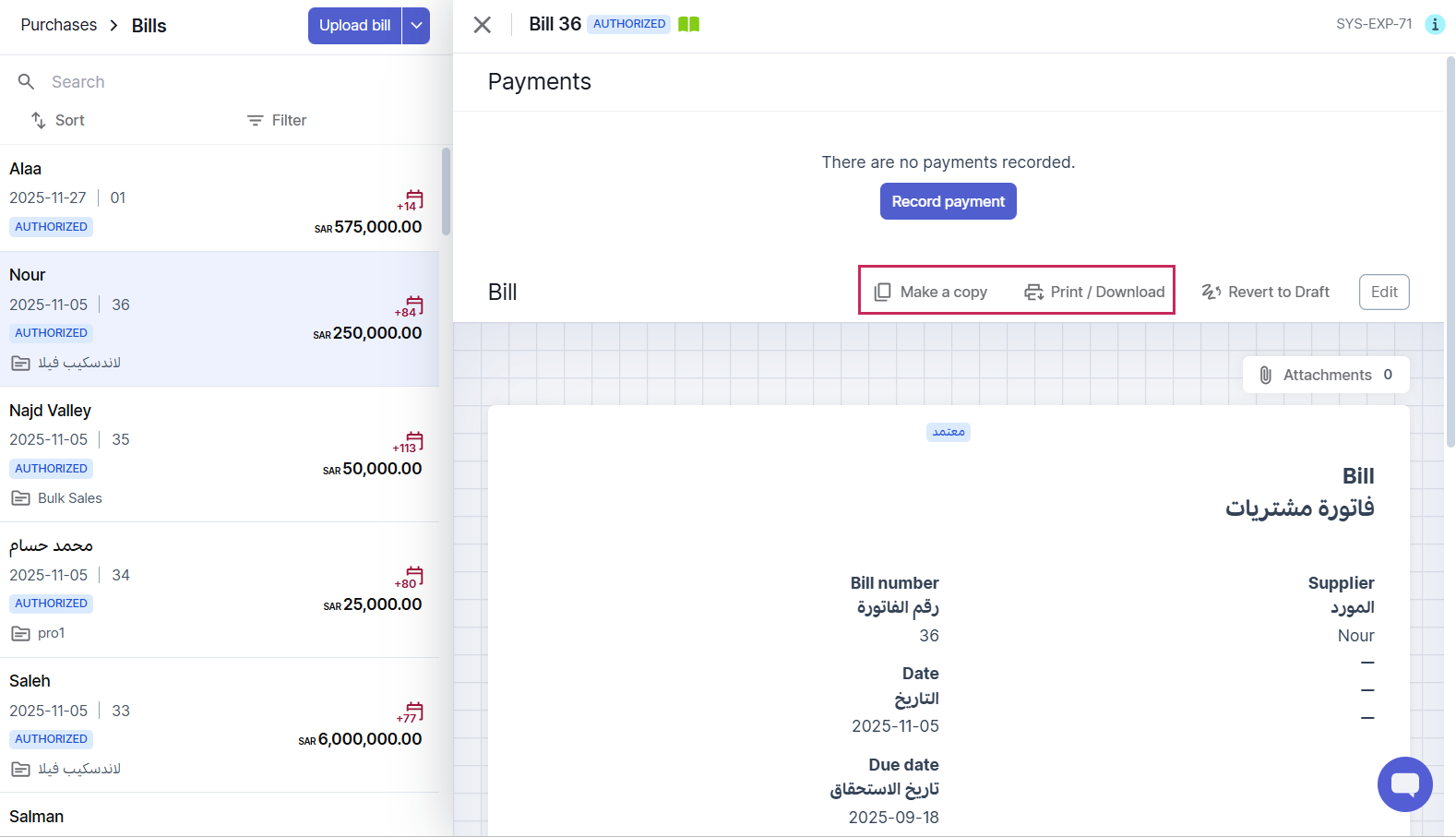Viewport: 1456px width, 837px height.
Task: Click the info icon next to SYS-EXP-71
Action: [1434, 24]
